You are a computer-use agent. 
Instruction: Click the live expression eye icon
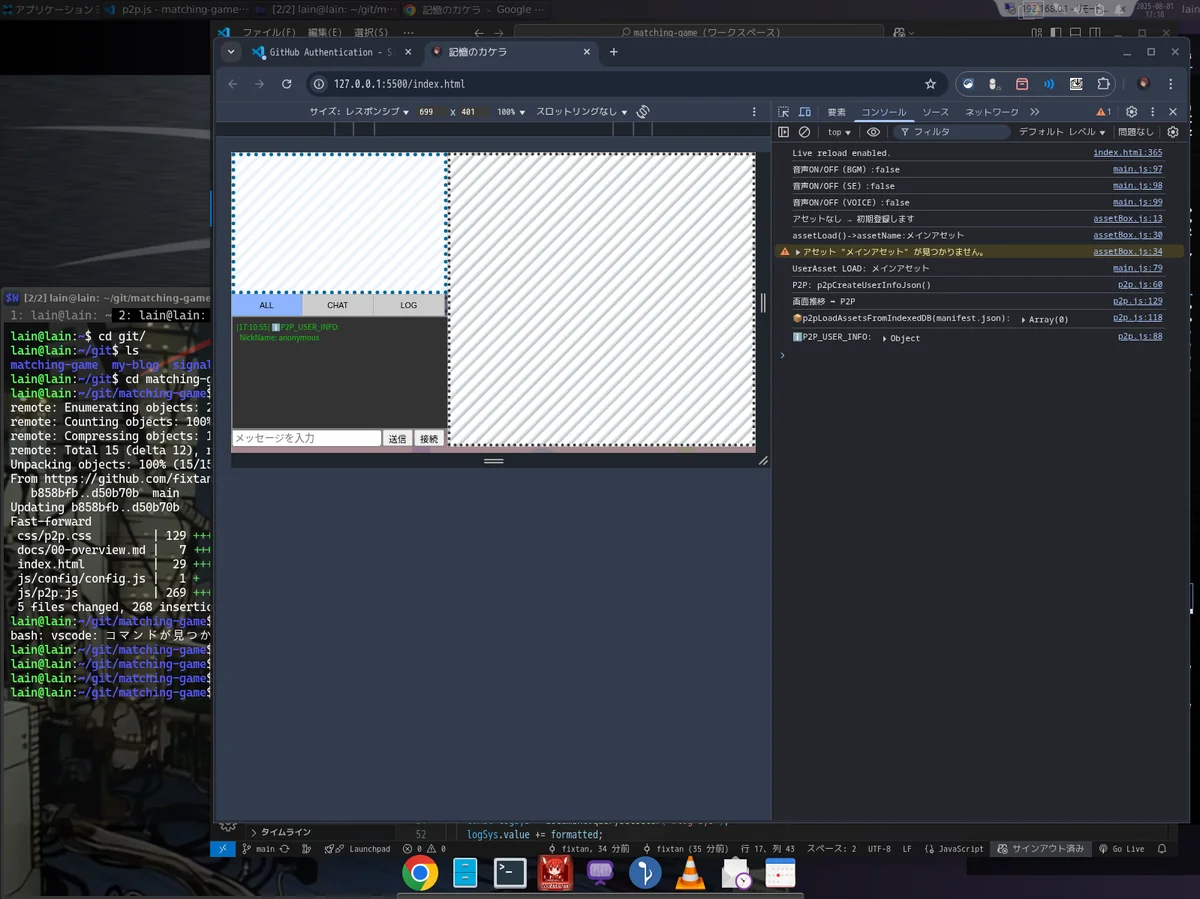pos(873,132)
